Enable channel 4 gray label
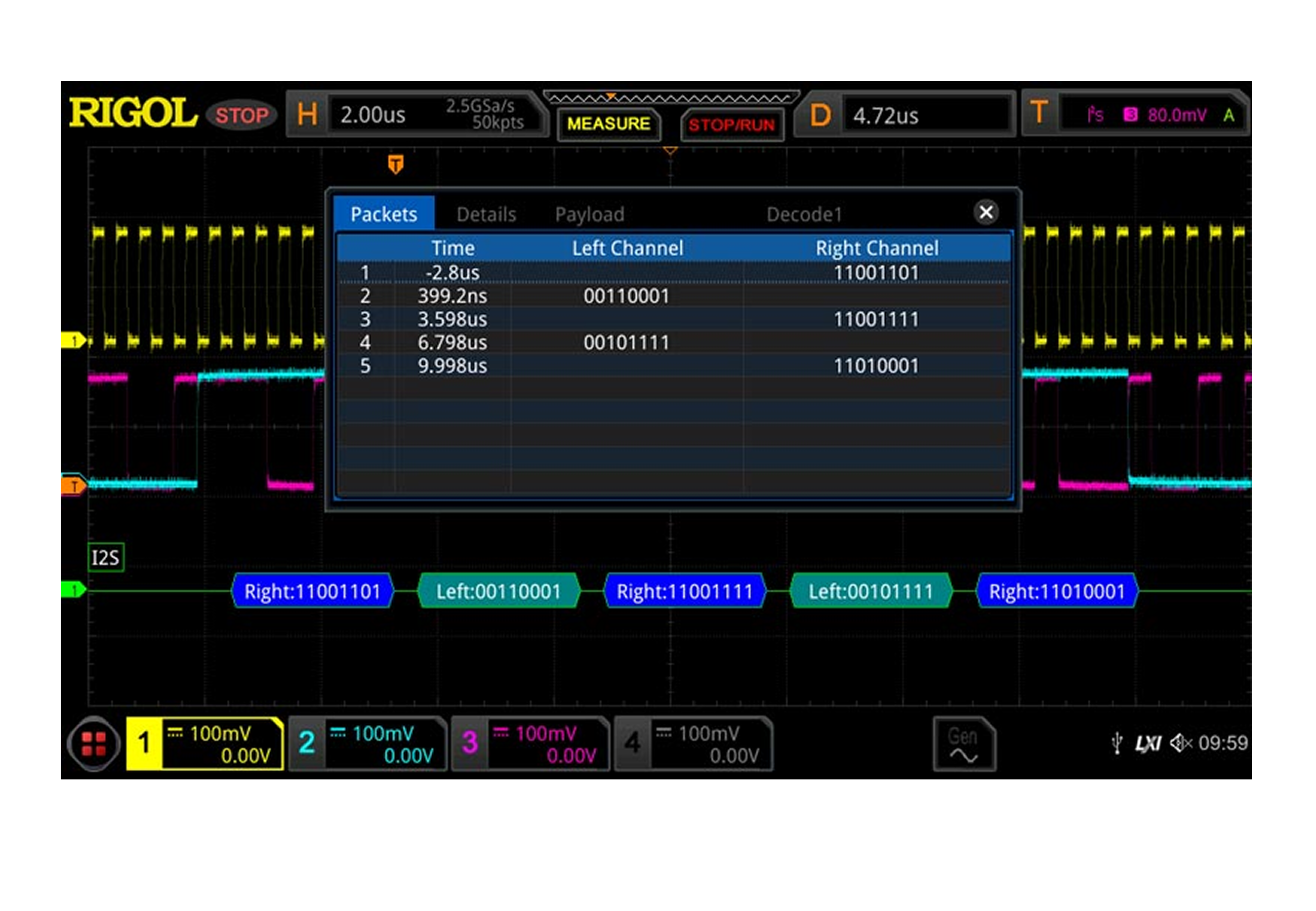The image size is (1316, 911). pyautogui.click(x=632, y=743)
